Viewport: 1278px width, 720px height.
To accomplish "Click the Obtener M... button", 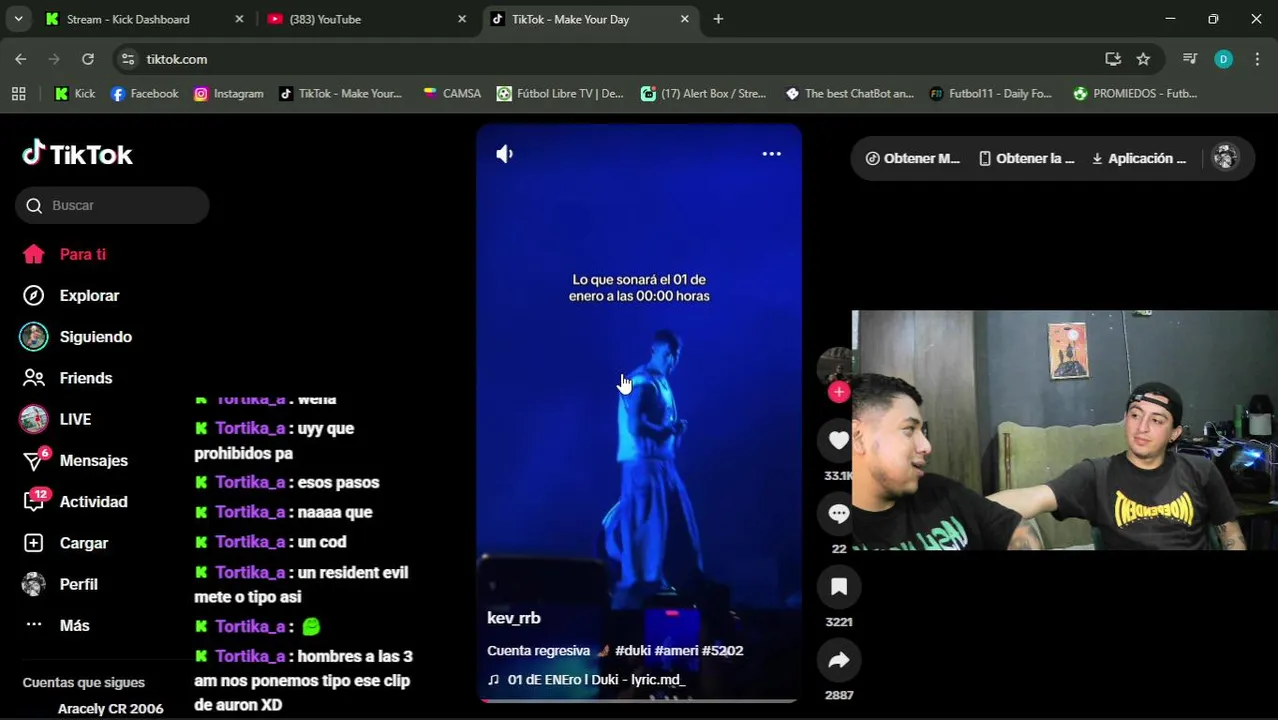I will pos(912,158).
